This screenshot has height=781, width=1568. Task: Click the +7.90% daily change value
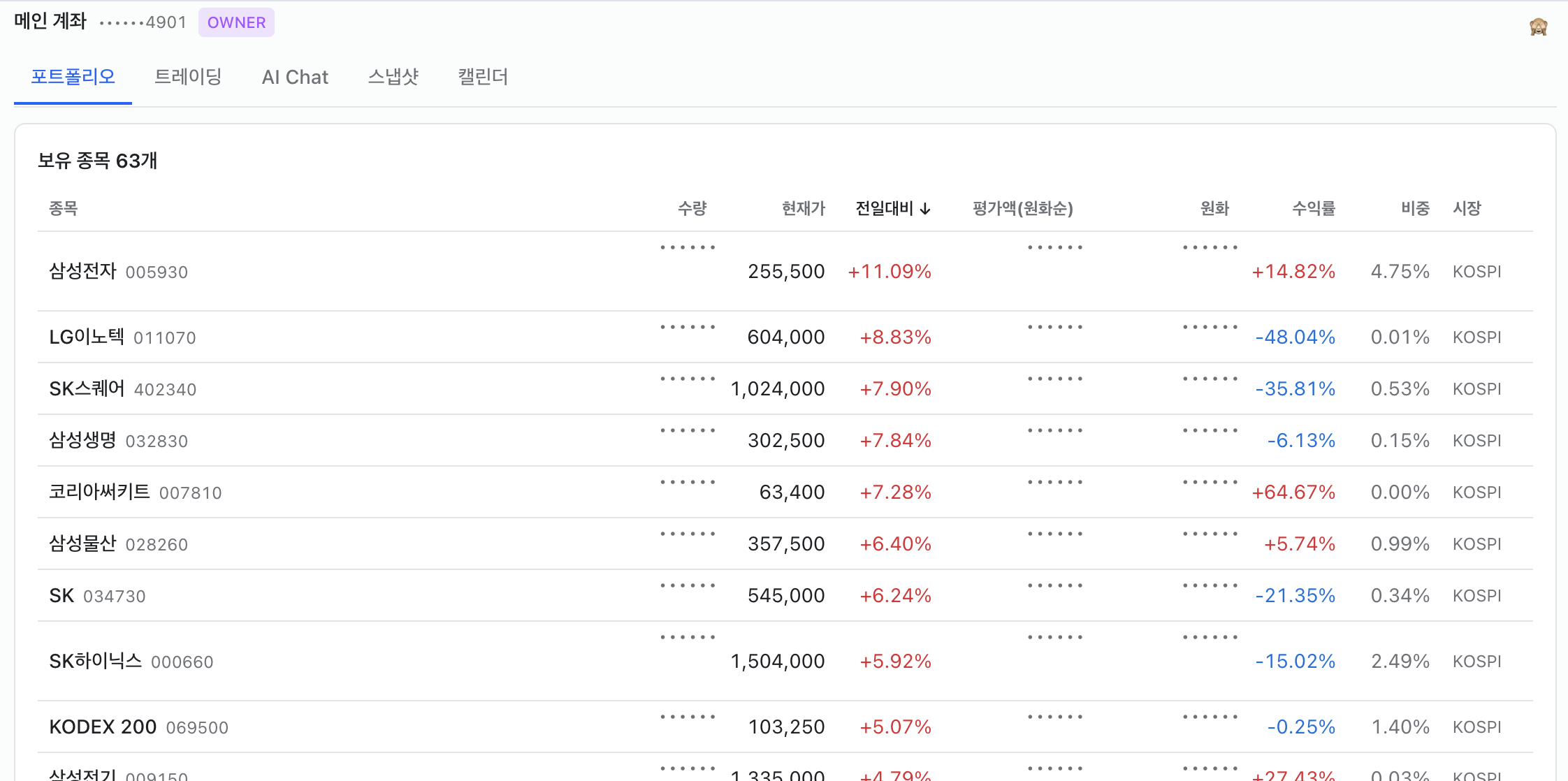pyautogui.click(x=895, y=388)
